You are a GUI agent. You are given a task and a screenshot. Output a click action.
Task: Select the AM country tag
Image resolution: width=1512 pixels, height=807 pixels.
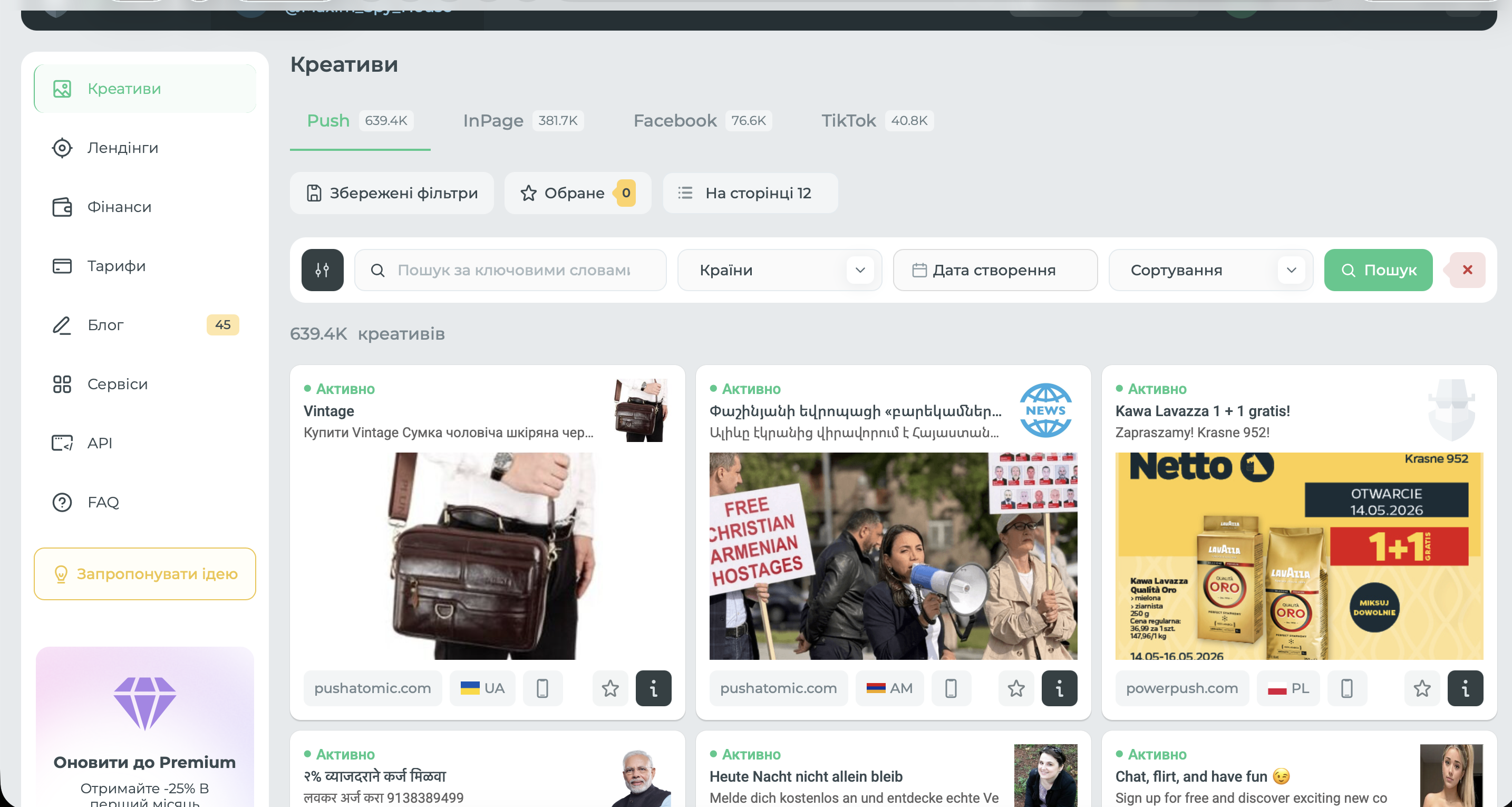pos(890,688)
